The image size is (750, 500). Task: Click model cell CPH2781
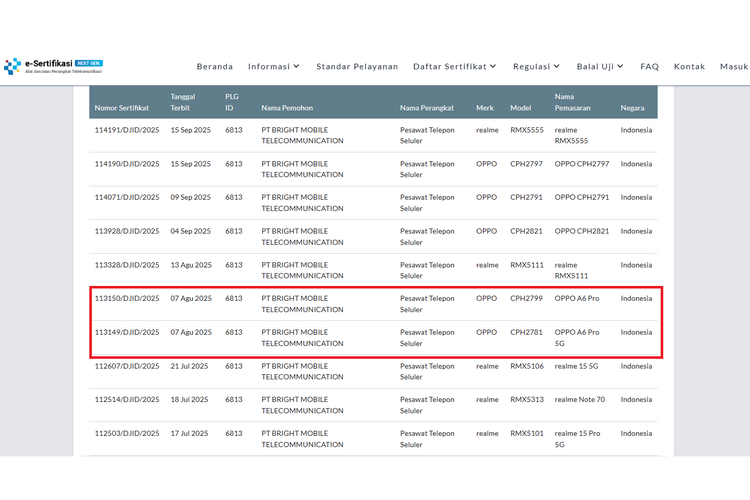coord(526,332)
